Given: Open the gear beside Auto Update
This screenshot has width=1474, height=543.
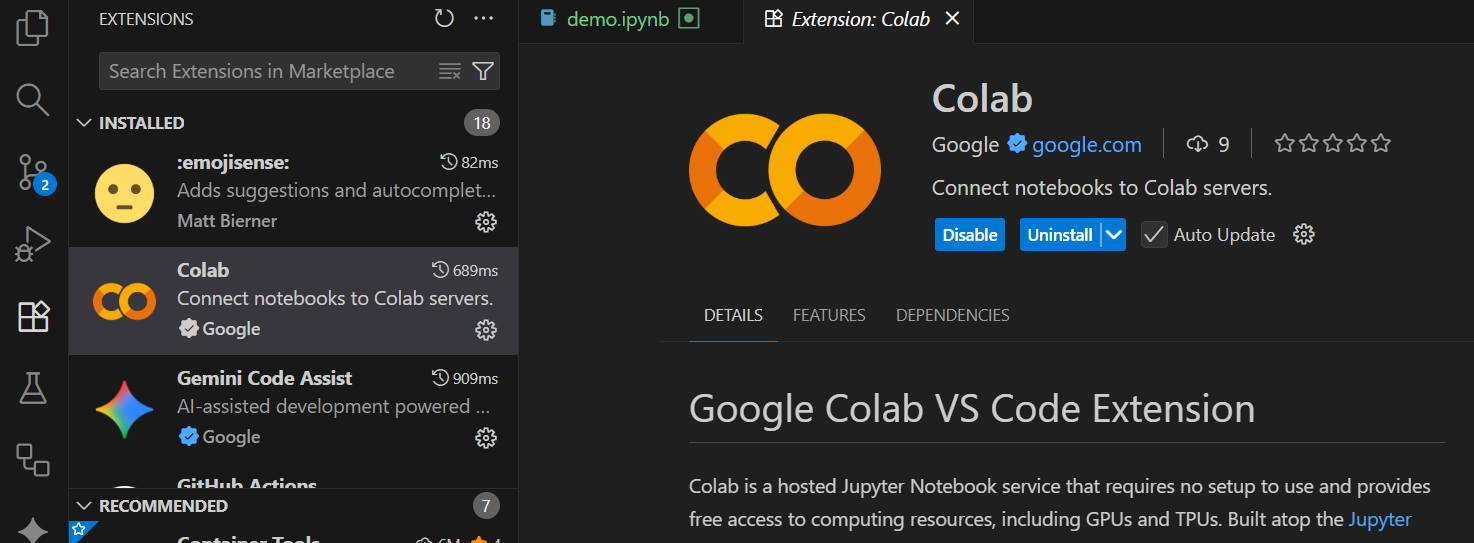Looking at the screenshot, I should (1304, 235).
